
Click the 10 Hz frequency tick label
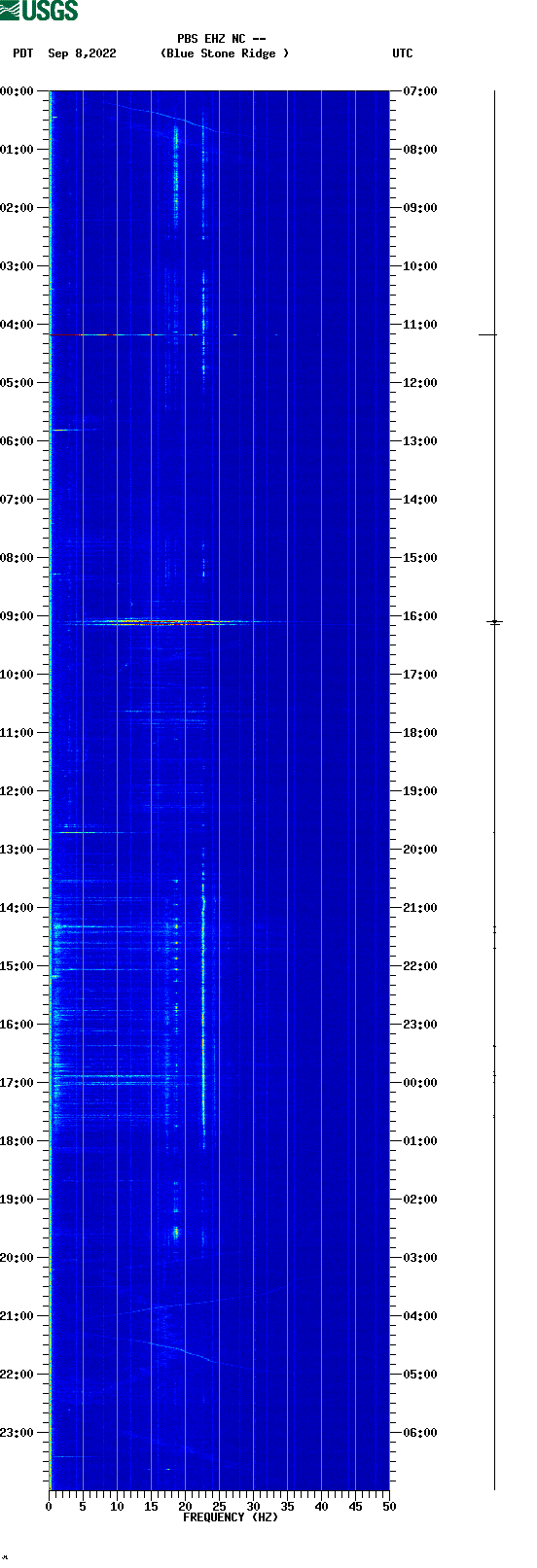click(x=117, y=1507)
